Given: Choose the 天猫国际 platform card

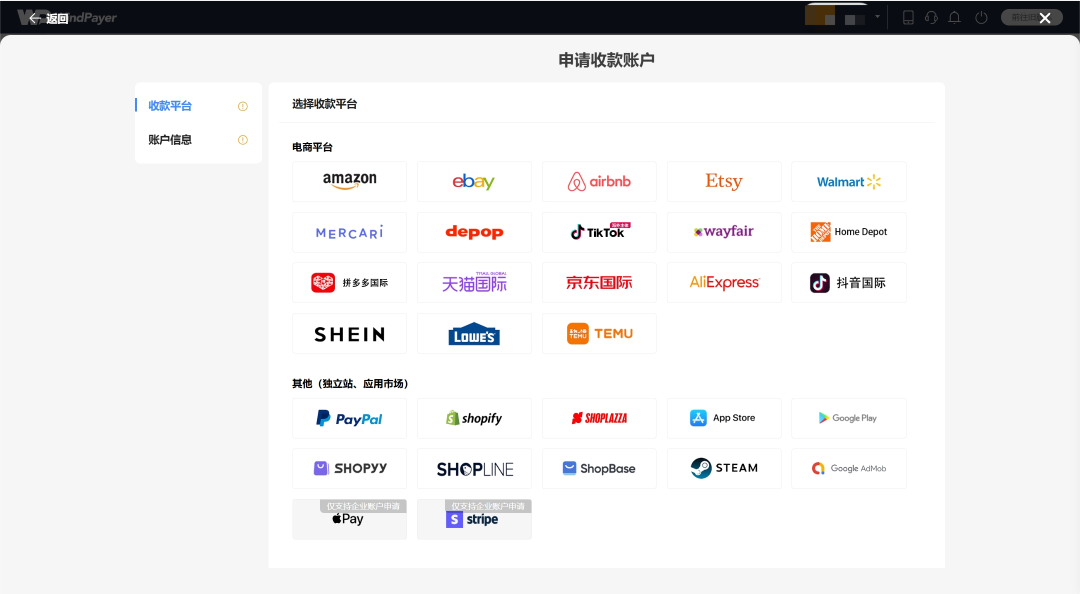Looking at the screenshot, I should [x=474, y=283].
